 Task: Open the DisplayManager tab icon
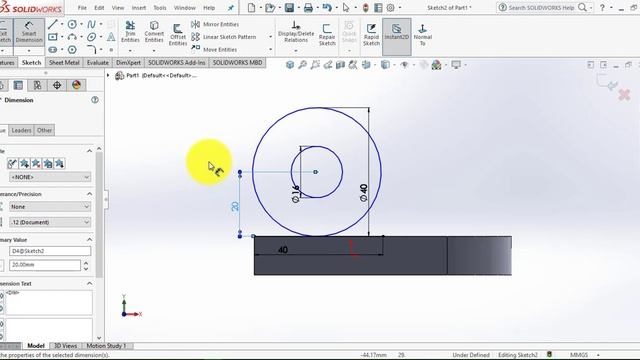(x=76, y=85)
